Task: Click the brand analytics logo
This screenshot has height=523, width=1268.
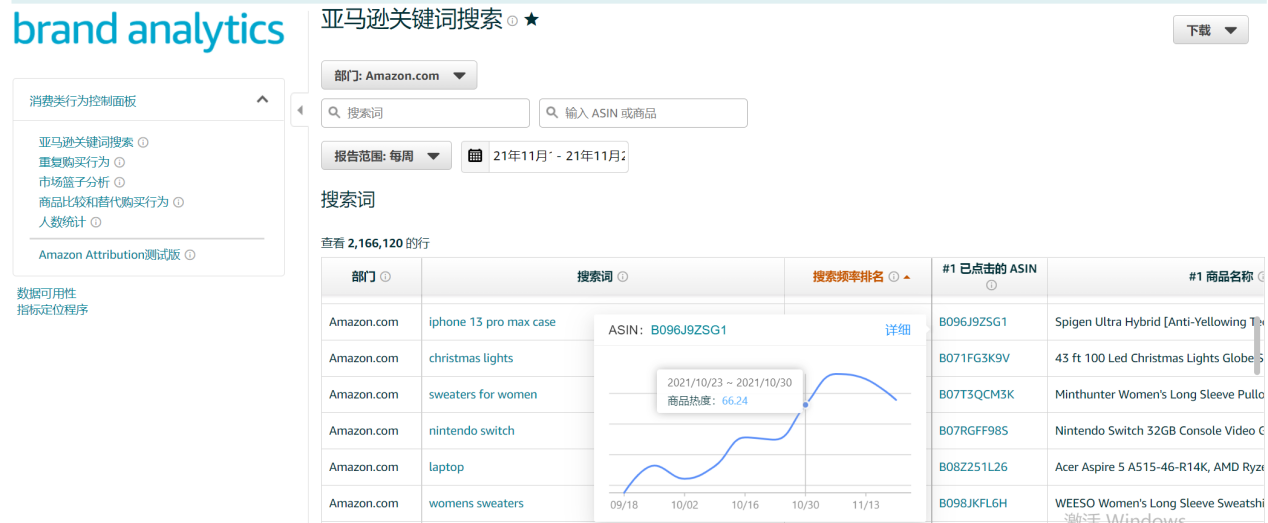Action: point(149,29)
